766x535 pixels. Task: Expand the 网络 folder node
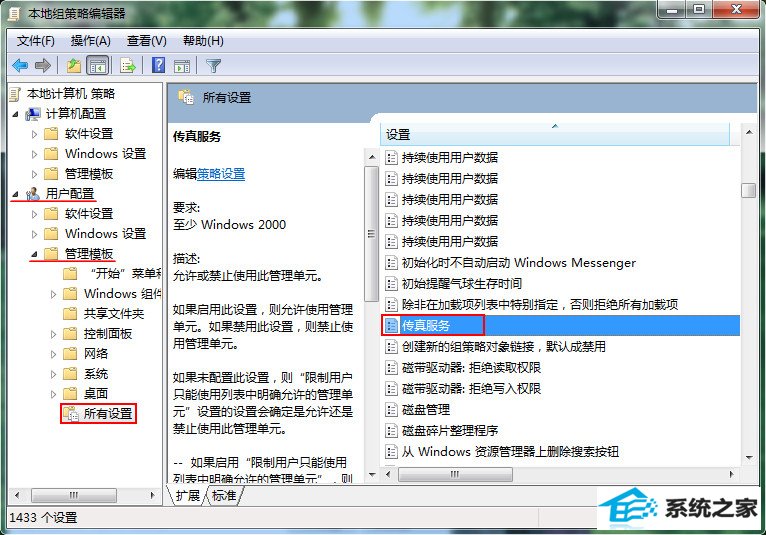[x=53, y=354]
